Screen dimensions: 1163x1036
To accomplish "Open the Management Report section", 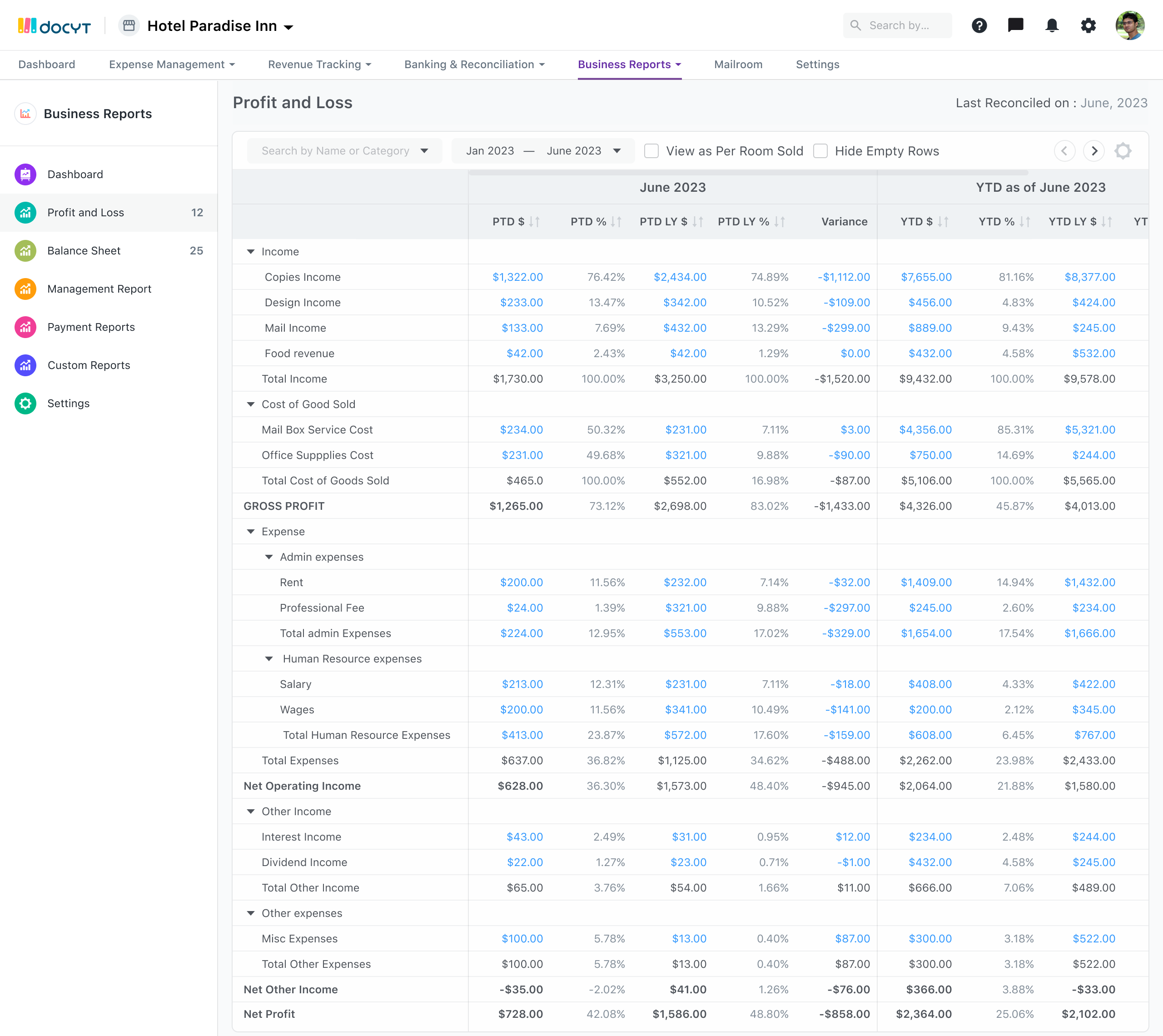I will 99,289.
